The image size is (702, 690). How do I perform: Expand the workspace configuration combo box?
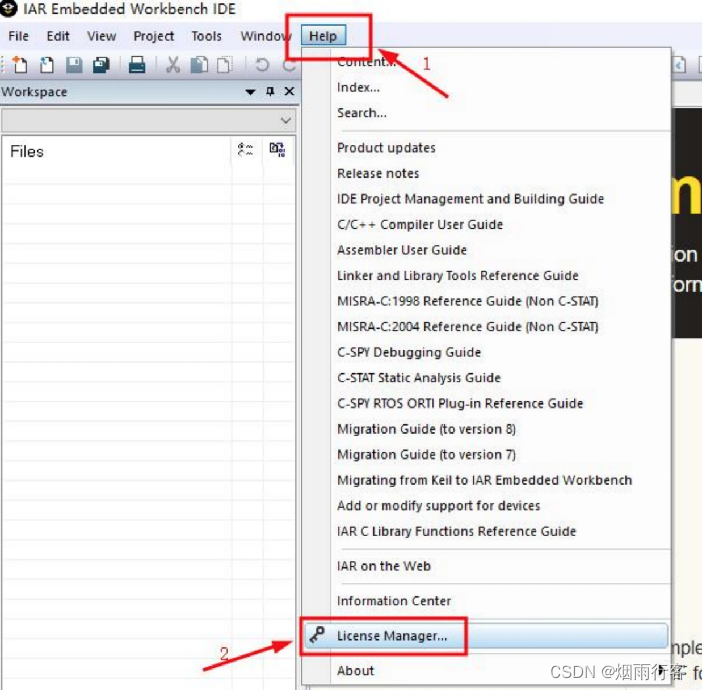[x=148, y=120]
